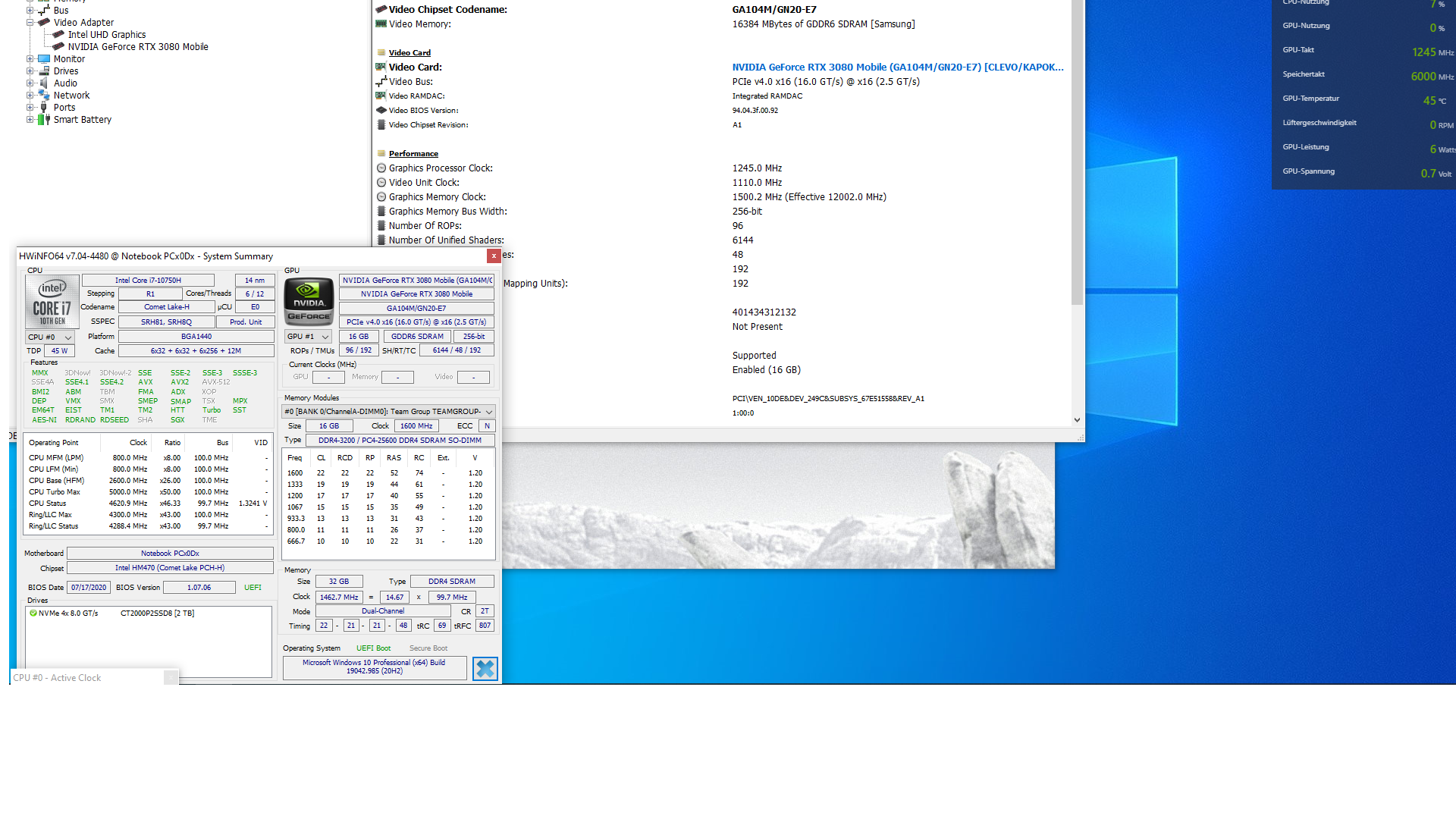Close the System Summary window
This screenshot has height=819, width=1456.
pos(494,256)
